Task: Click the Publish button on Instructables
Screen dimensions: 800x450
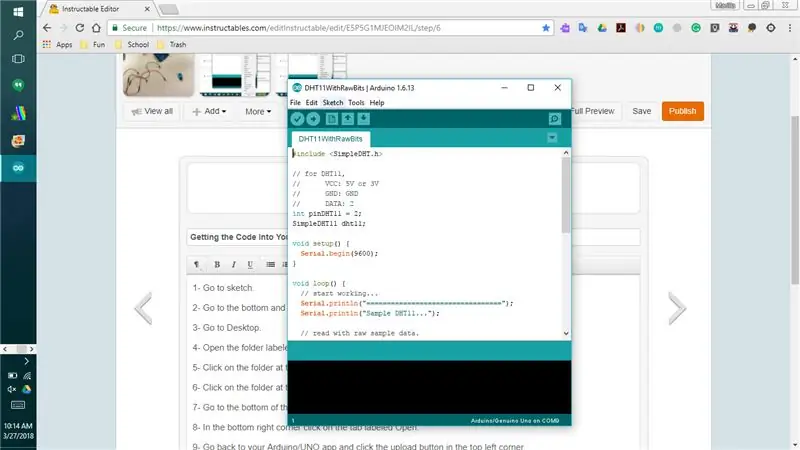Action: 683,111
